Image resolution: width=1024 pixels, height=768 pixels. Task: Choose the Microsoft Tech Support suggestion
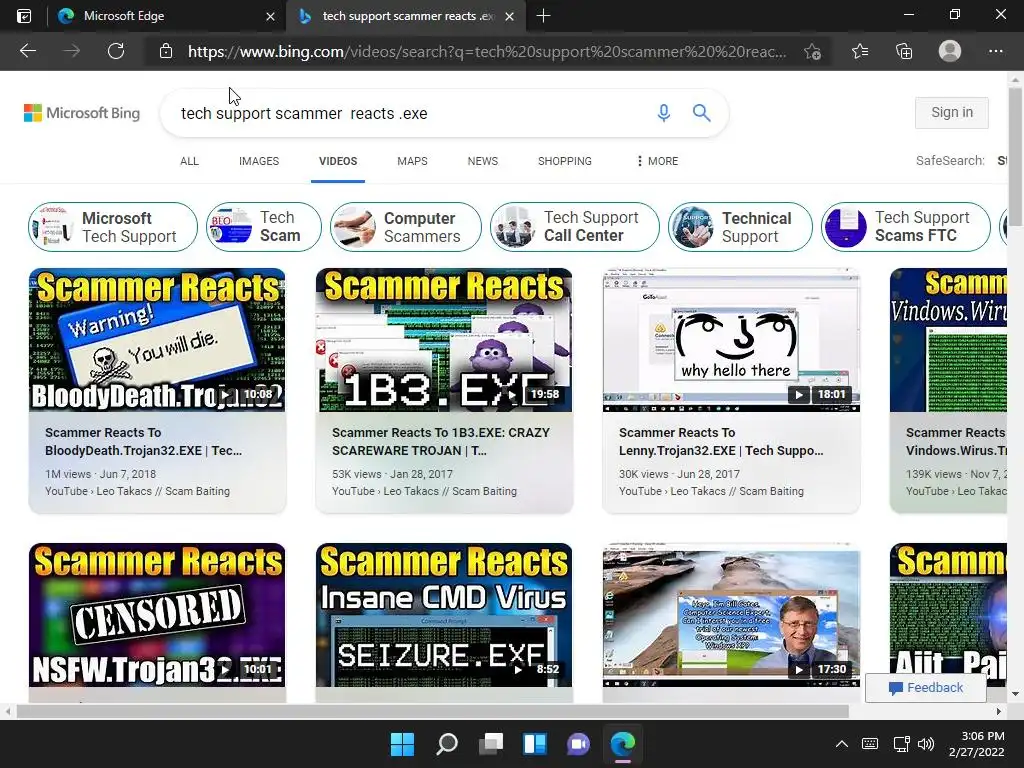[112, 227]
